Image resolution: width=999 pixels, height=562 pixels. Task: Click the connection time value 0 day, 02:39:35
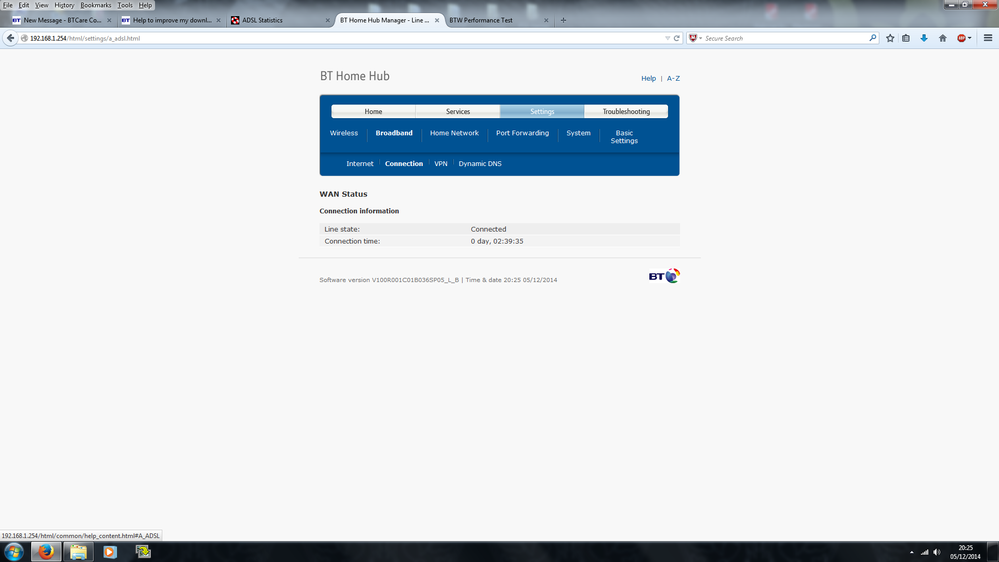click(497, 241)
